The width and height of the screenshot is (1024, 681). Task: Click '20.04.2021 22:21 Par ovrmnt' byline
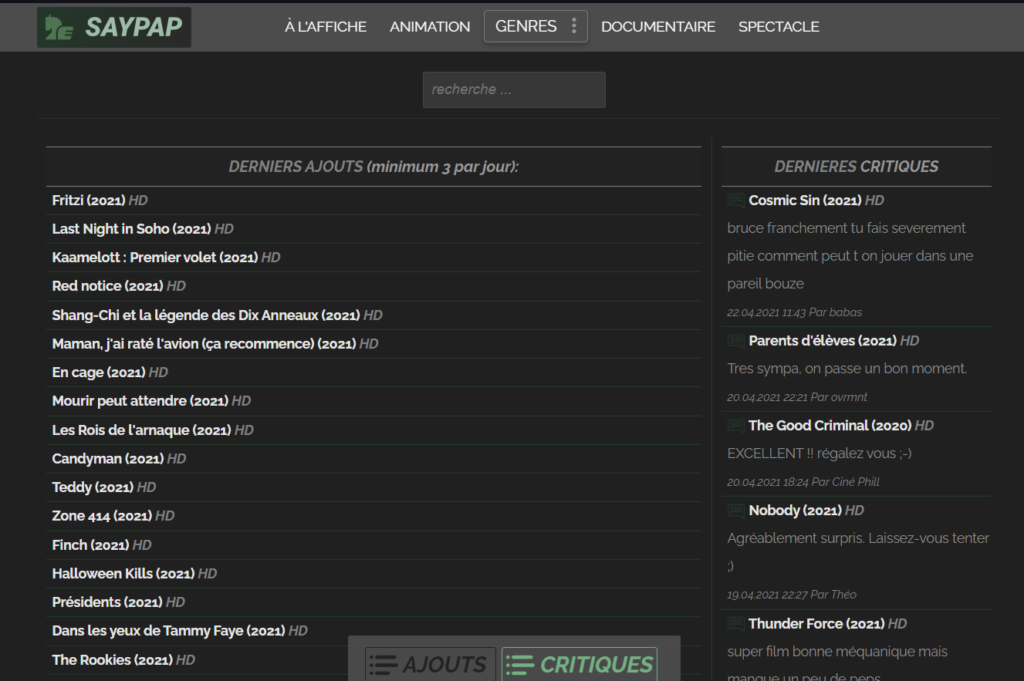coord(797,398)
